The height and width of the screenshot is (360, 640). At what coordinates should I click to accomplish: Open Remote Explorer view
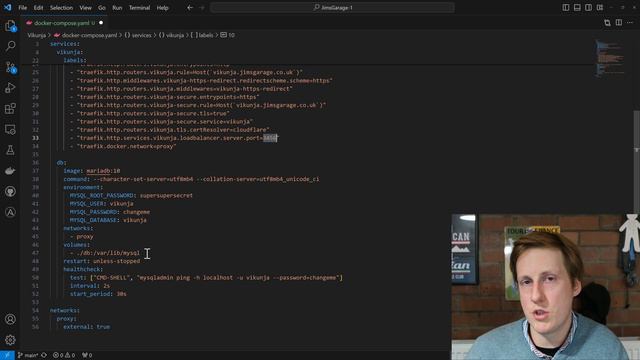(x=10, y=129)
